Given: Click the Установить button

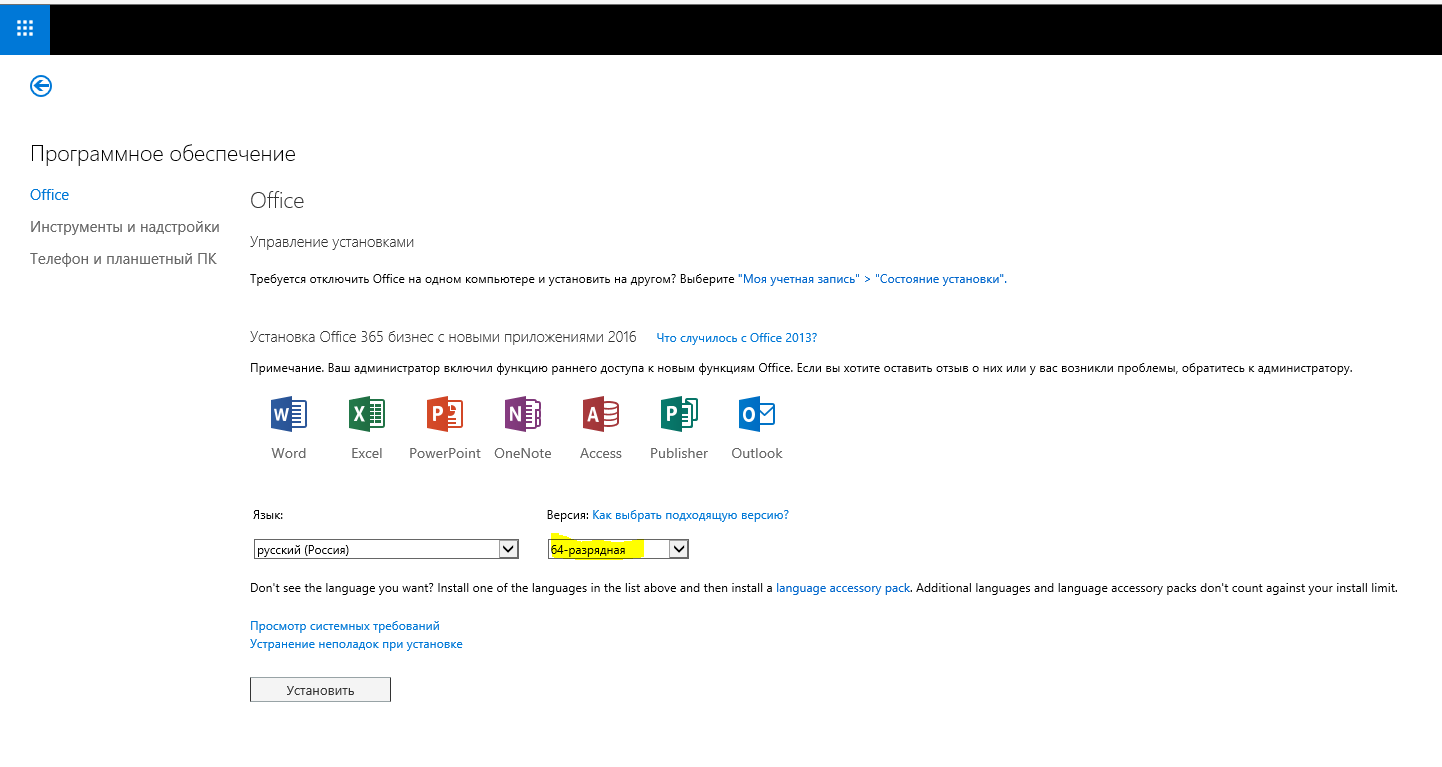Looking at the screenshot, I should 320,690.
